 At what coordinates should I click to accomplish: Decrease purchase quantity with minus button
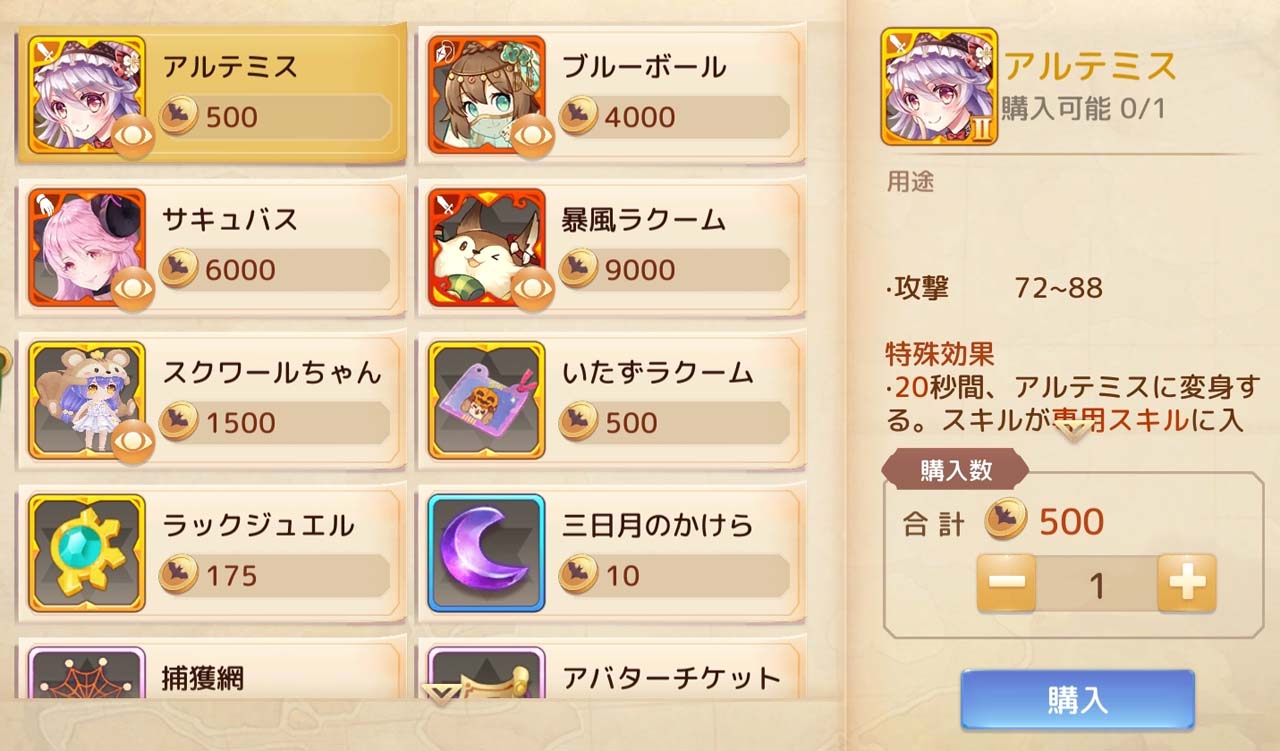tap(1006, 583)
